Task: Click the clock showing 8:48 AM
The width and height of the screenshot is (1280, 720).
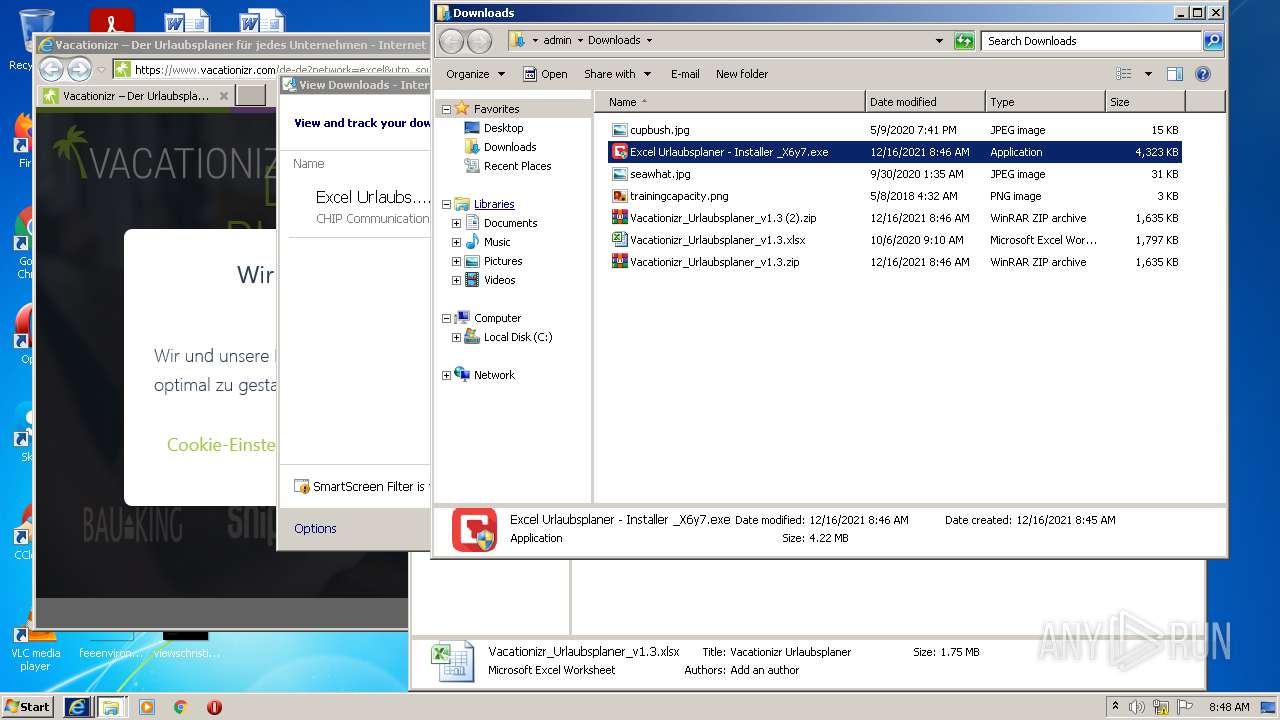Action: click(x=1229, y=707)
